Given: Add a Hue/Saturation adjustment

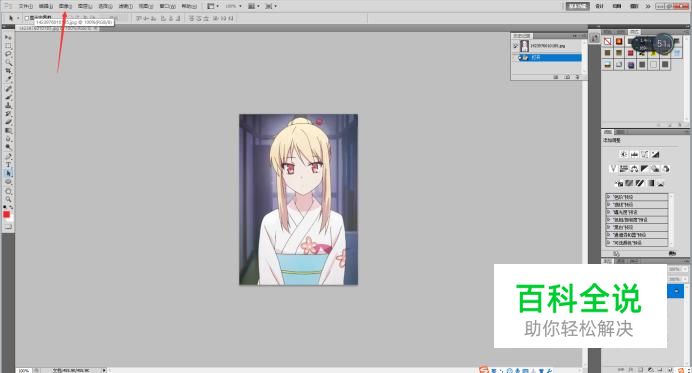Looking at the screenshot, I should click(624, 169).
